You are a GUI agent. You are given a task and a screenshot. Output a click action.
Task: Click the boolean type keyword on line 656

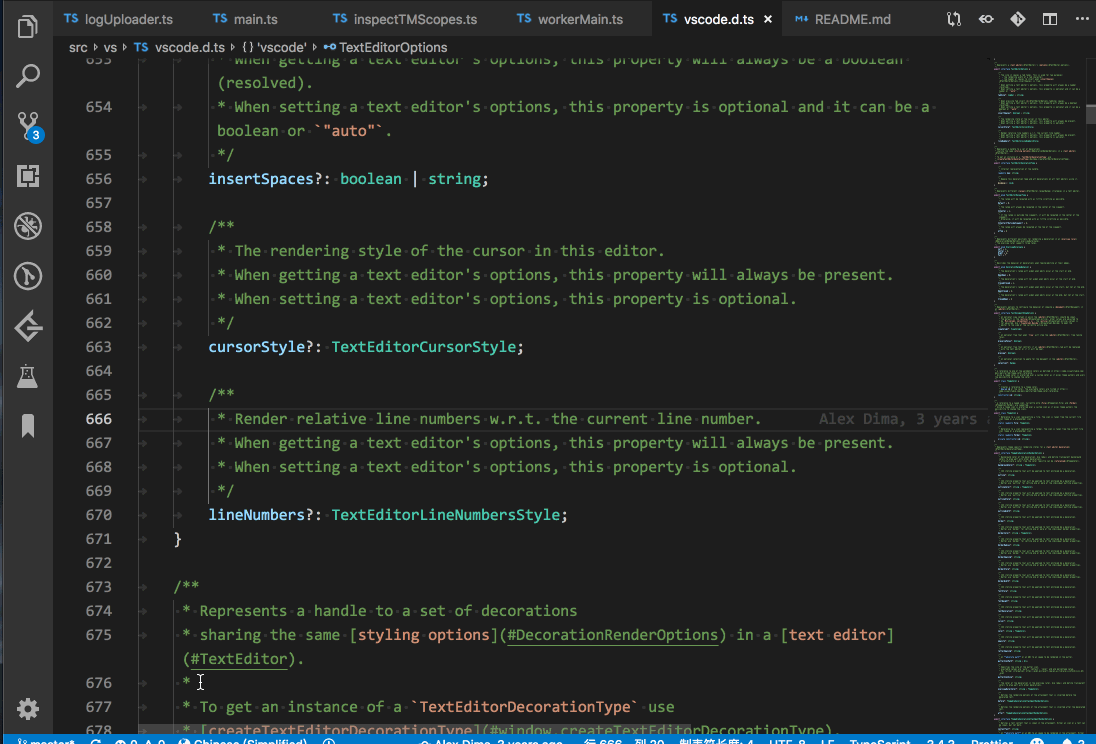[370, 179]
